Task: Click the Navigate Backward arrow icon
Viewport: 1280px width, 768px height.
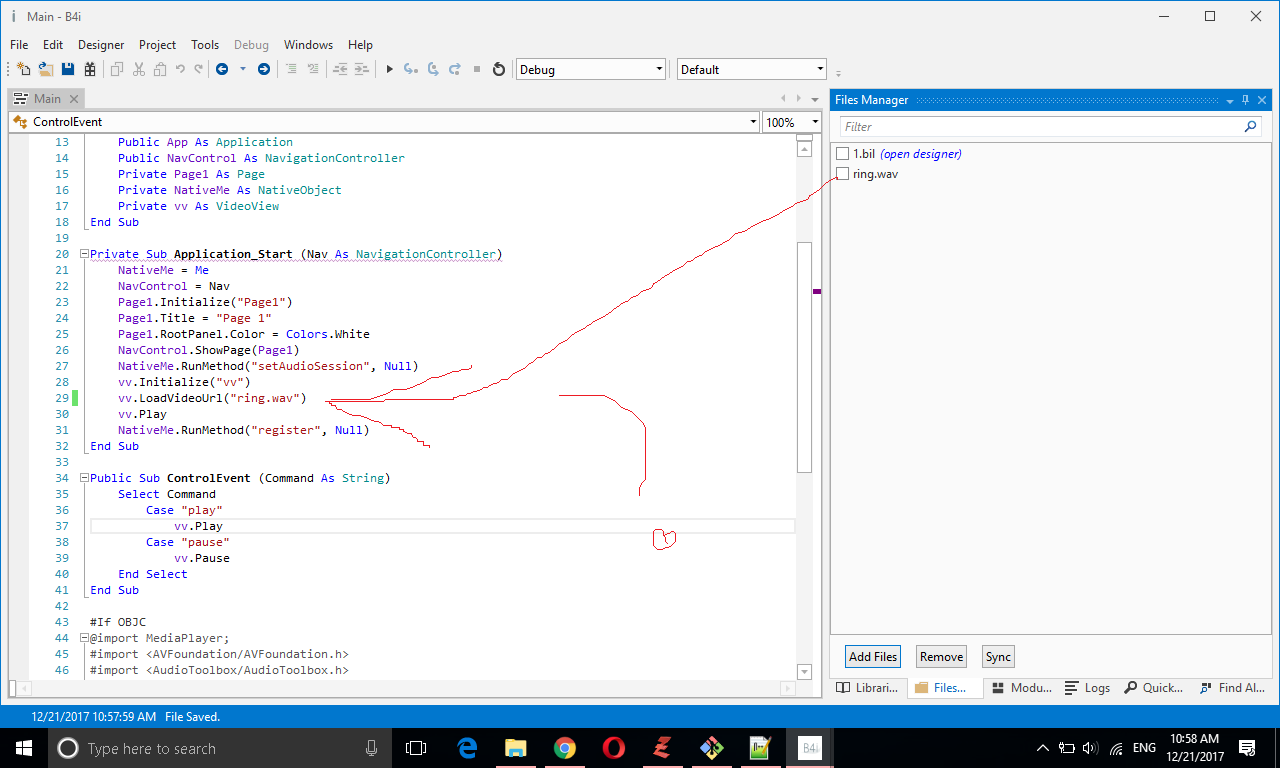Action: pos(222,69)
